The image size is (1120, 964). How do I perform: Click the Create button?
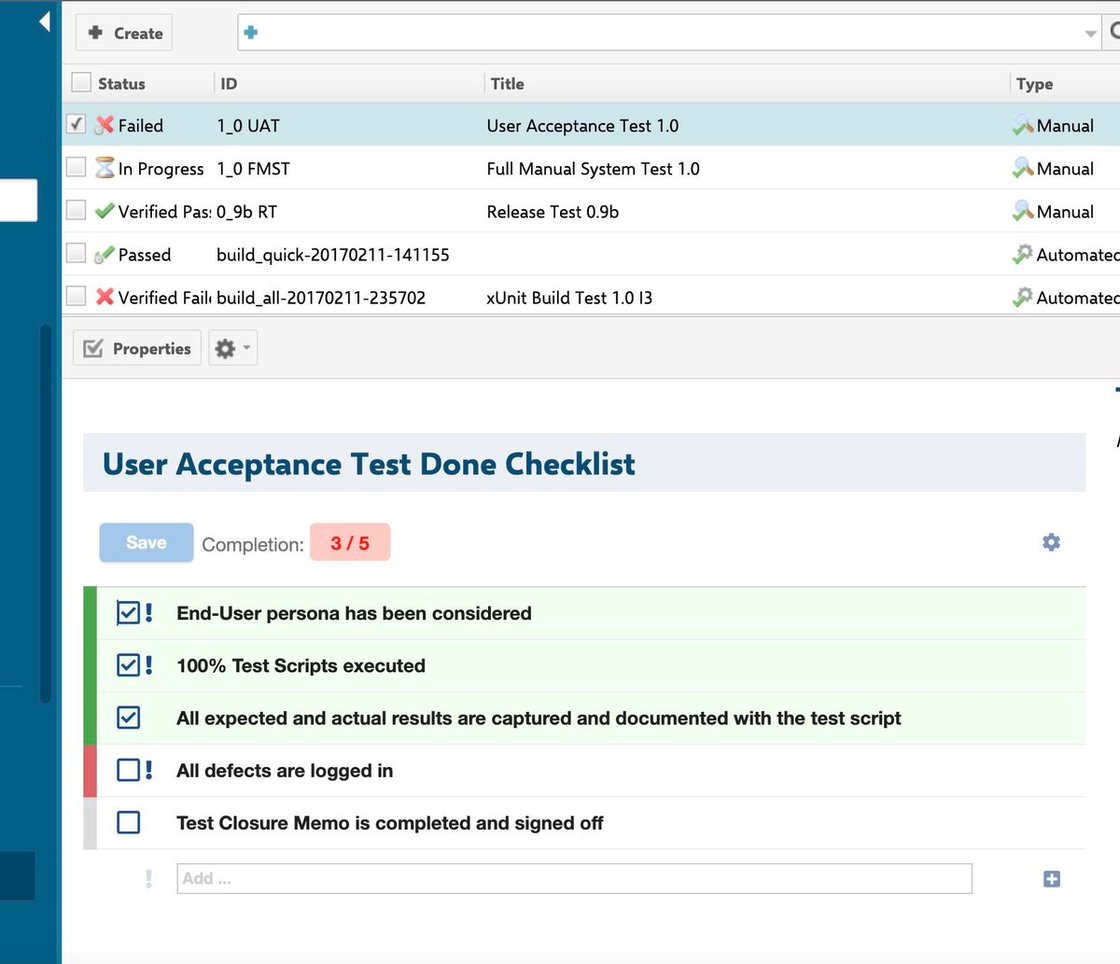pyautogui.click(x=125, y=33)
